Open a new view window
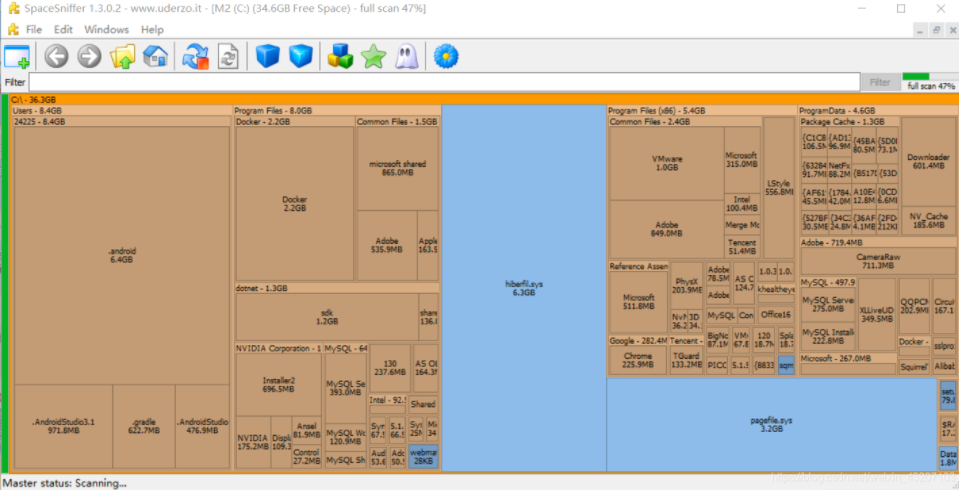This screenshot has width=959, height=490. pyautogui.click(x=17, y=57)
